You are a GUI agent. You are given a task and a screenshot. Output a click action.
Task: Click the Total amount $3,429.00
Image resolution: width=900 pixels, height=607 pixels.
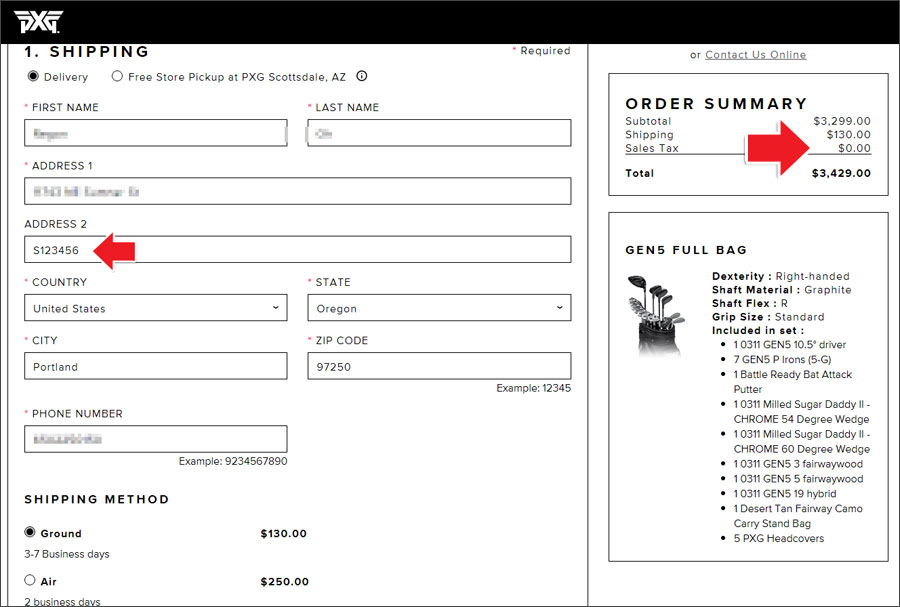(x=841, y=173)
